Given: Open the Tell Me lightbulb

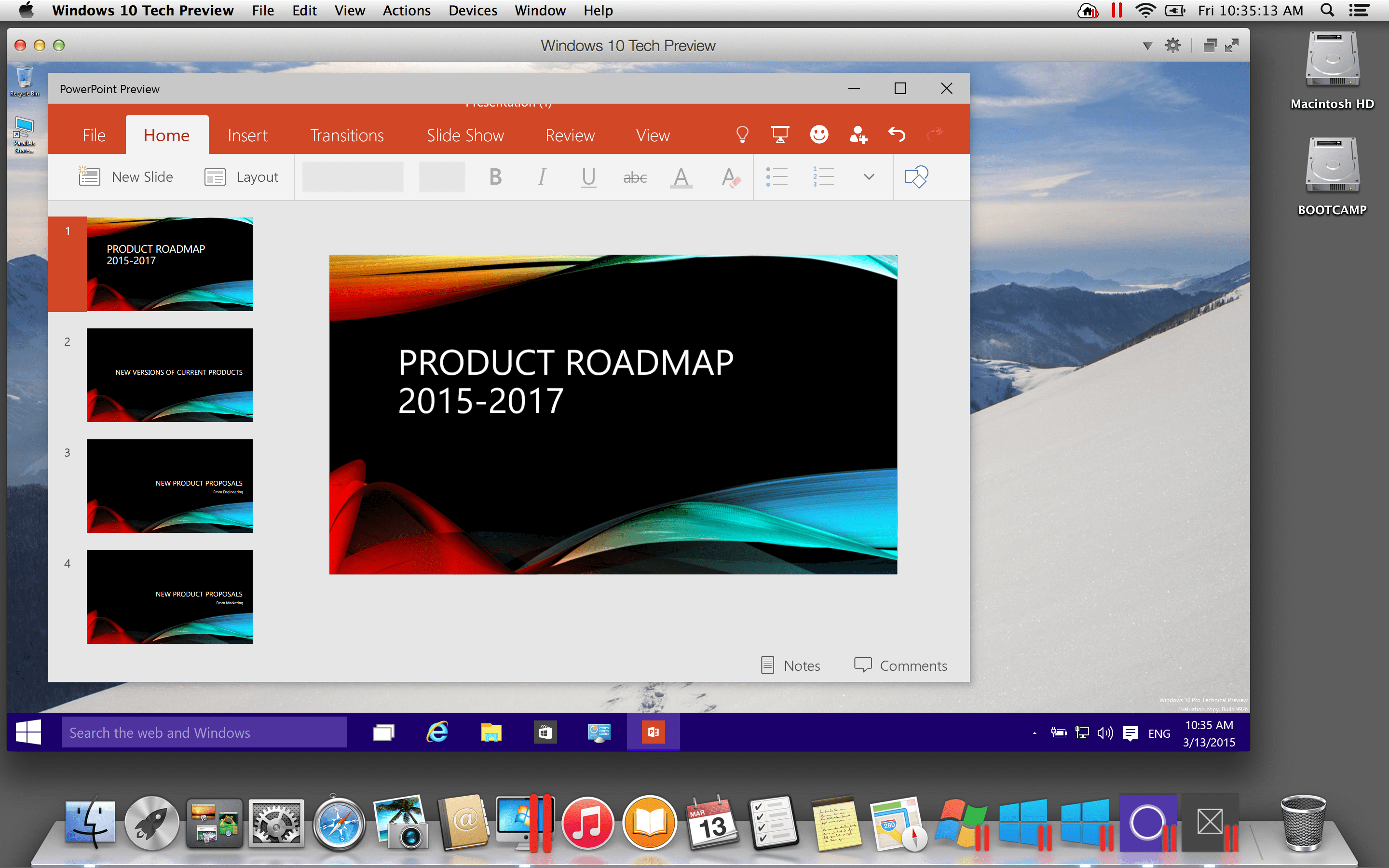Looking at the screenshot, I should click(742, 135).
